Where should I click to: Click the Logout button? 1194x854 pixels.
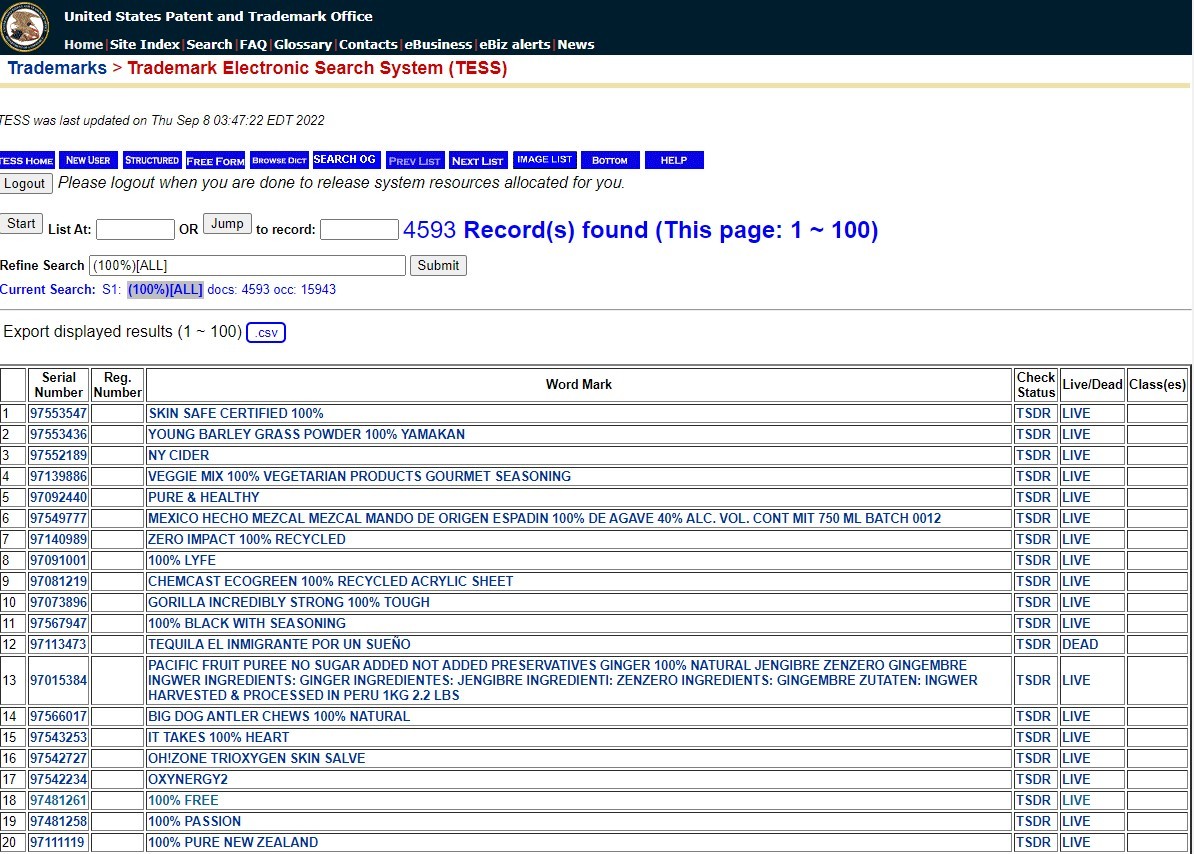click(x=25, y=183)
